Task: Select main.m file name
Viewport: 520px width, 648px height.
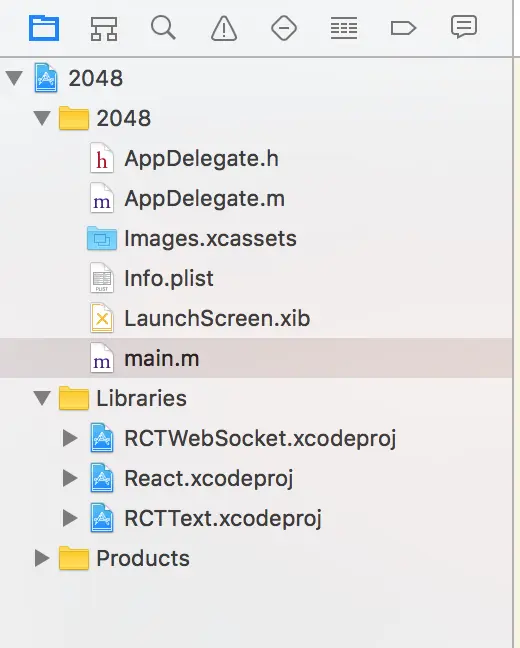Action: coord(162,359)
